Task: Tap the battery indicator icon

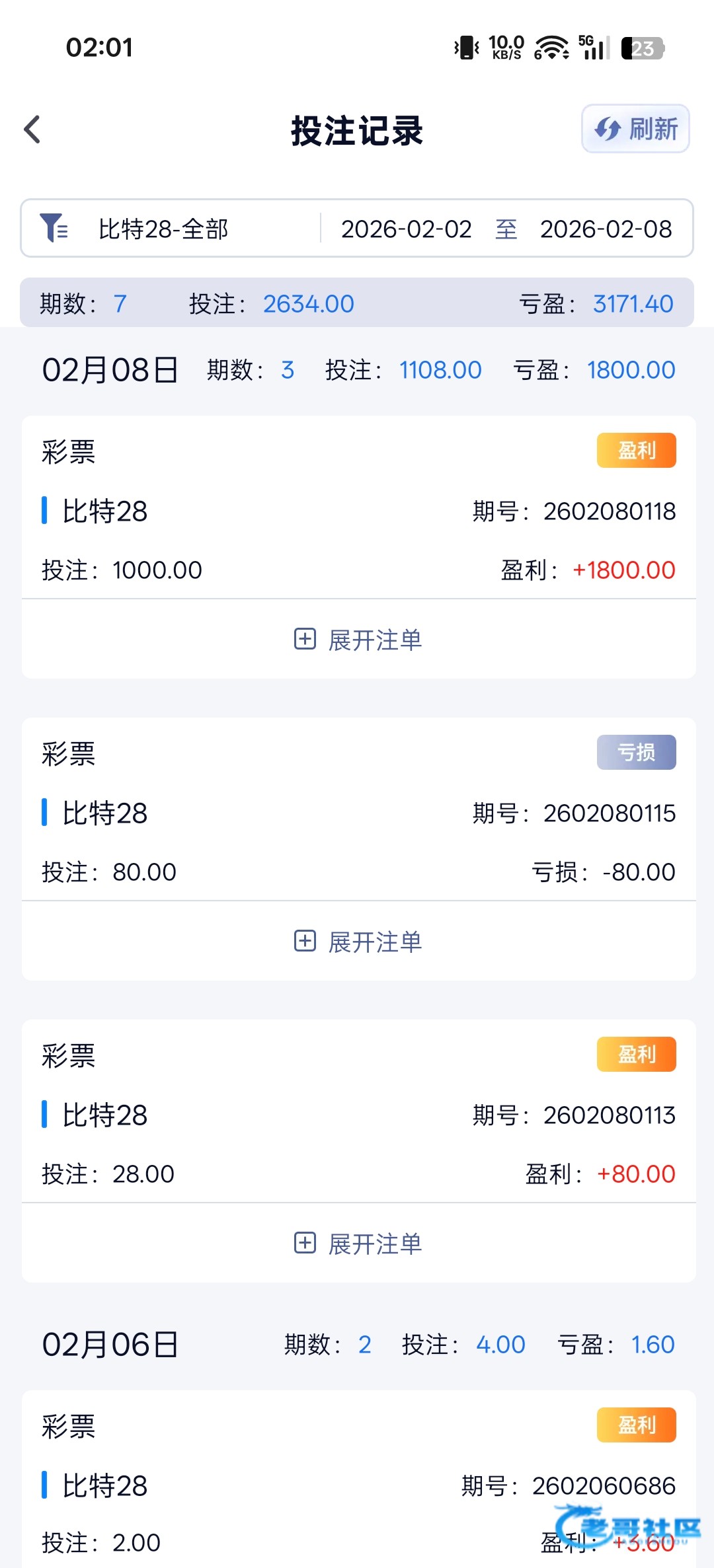Action: point(642,48)
